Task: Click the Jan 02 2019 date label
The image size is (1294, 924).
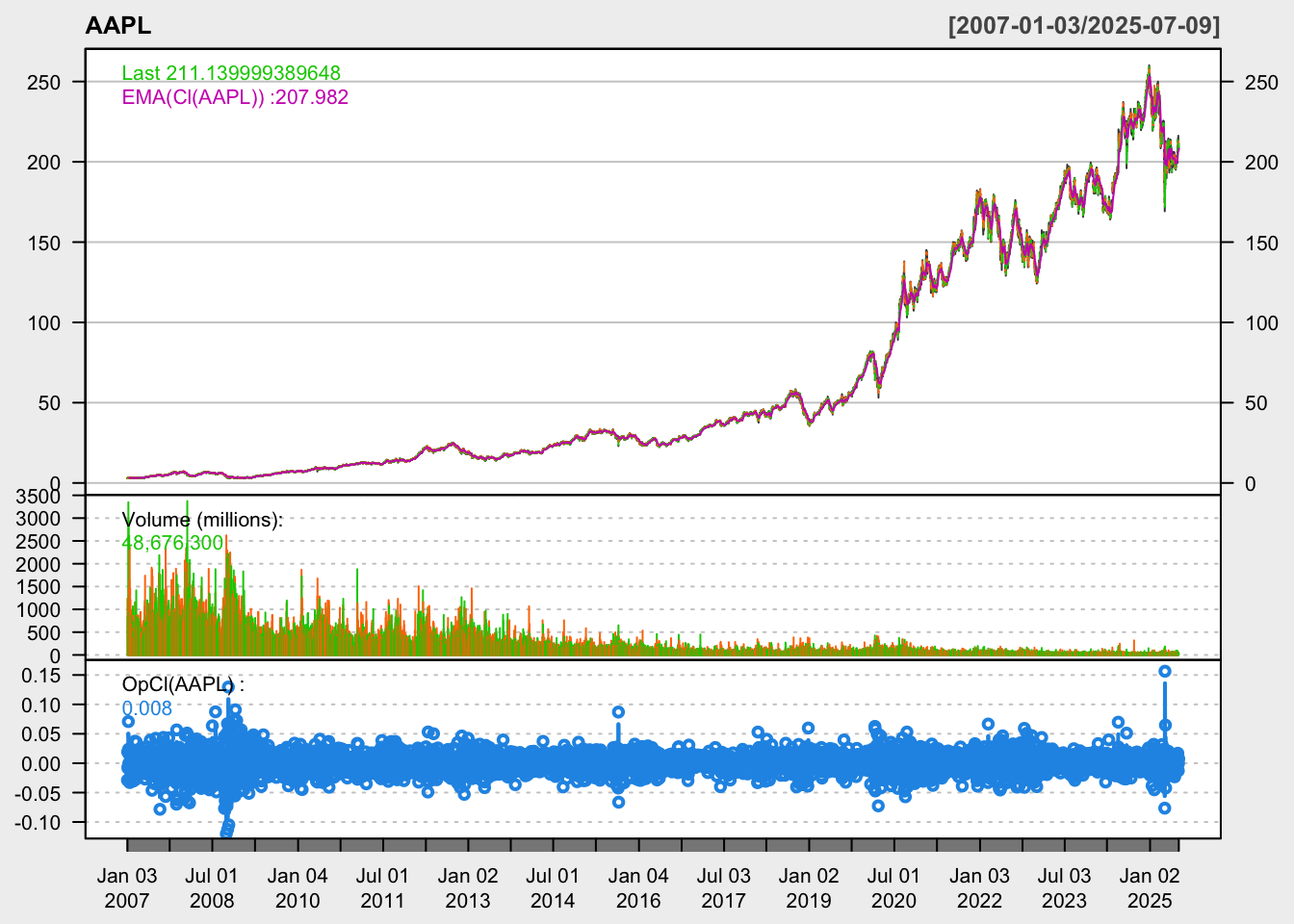Action: [x=809, y=888]
